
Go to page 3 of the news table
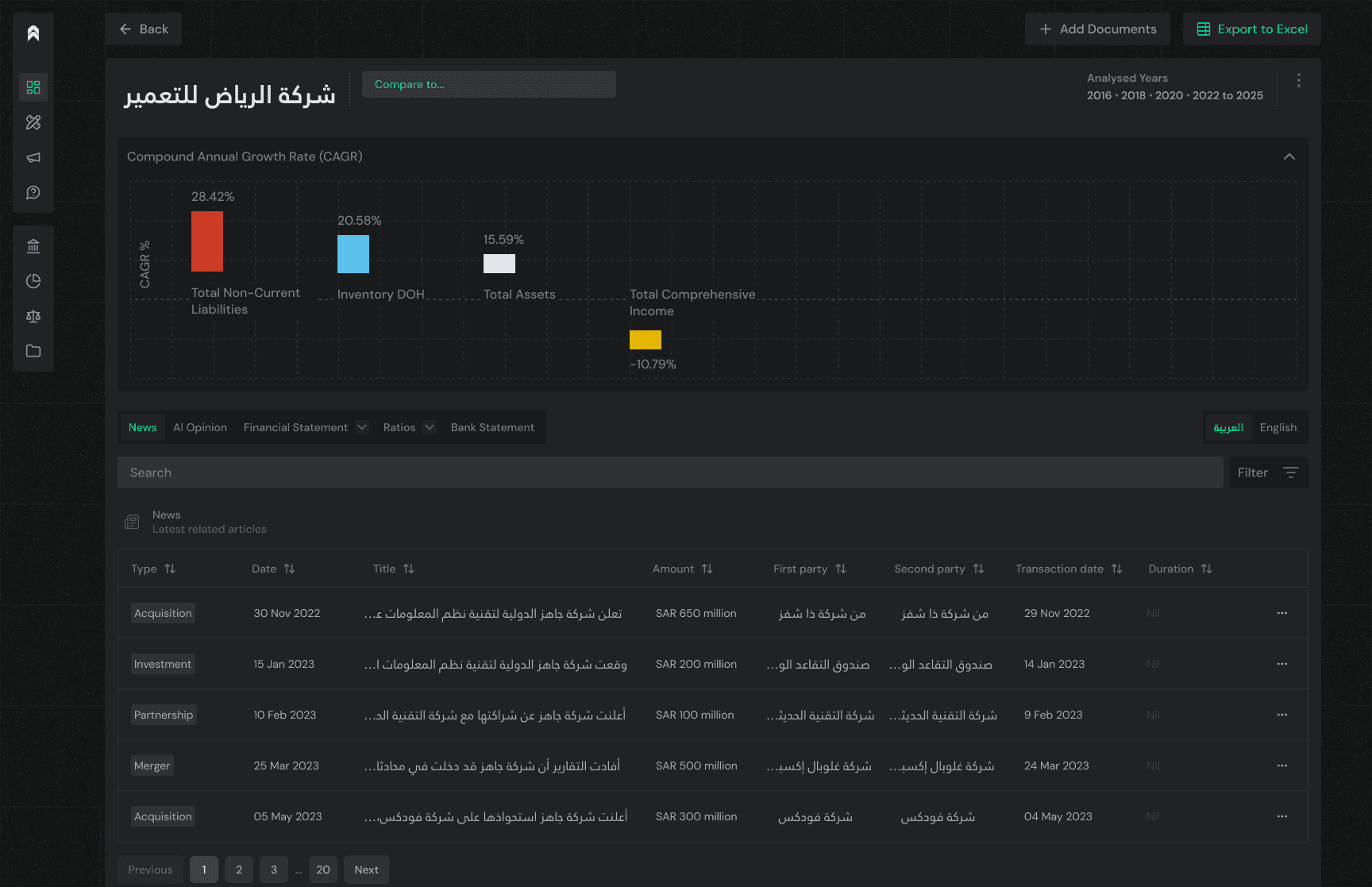tap(273, 870)
